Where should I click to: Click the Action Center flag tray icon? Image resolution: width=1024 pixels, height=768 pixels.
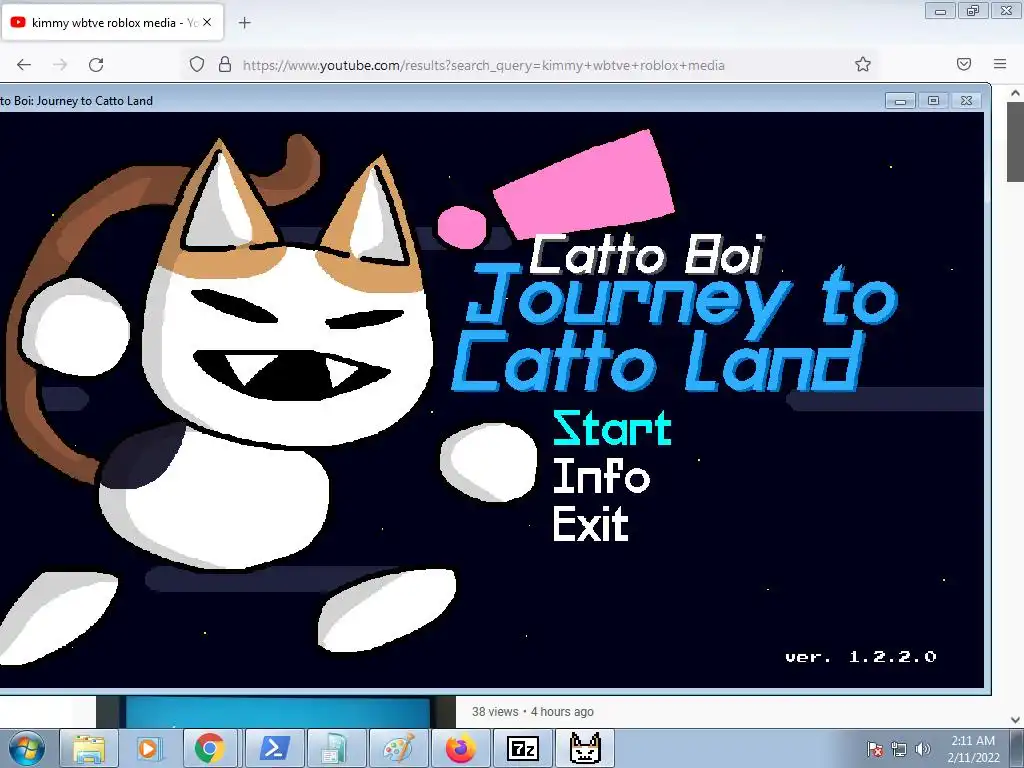pyautogui.click(x=875, y=749)
